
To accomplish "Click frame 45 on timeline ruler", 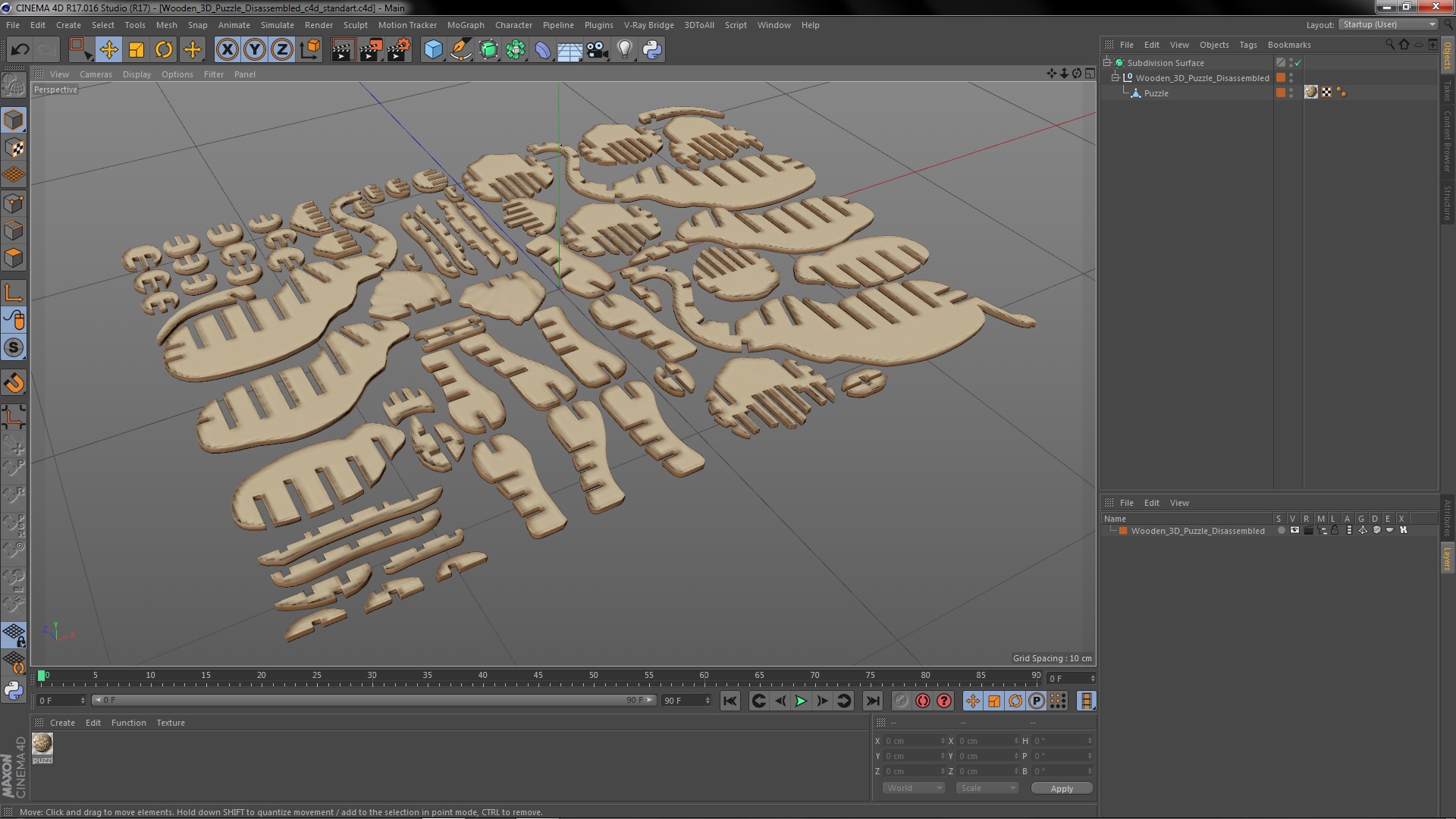I will (x=538, y=676).
